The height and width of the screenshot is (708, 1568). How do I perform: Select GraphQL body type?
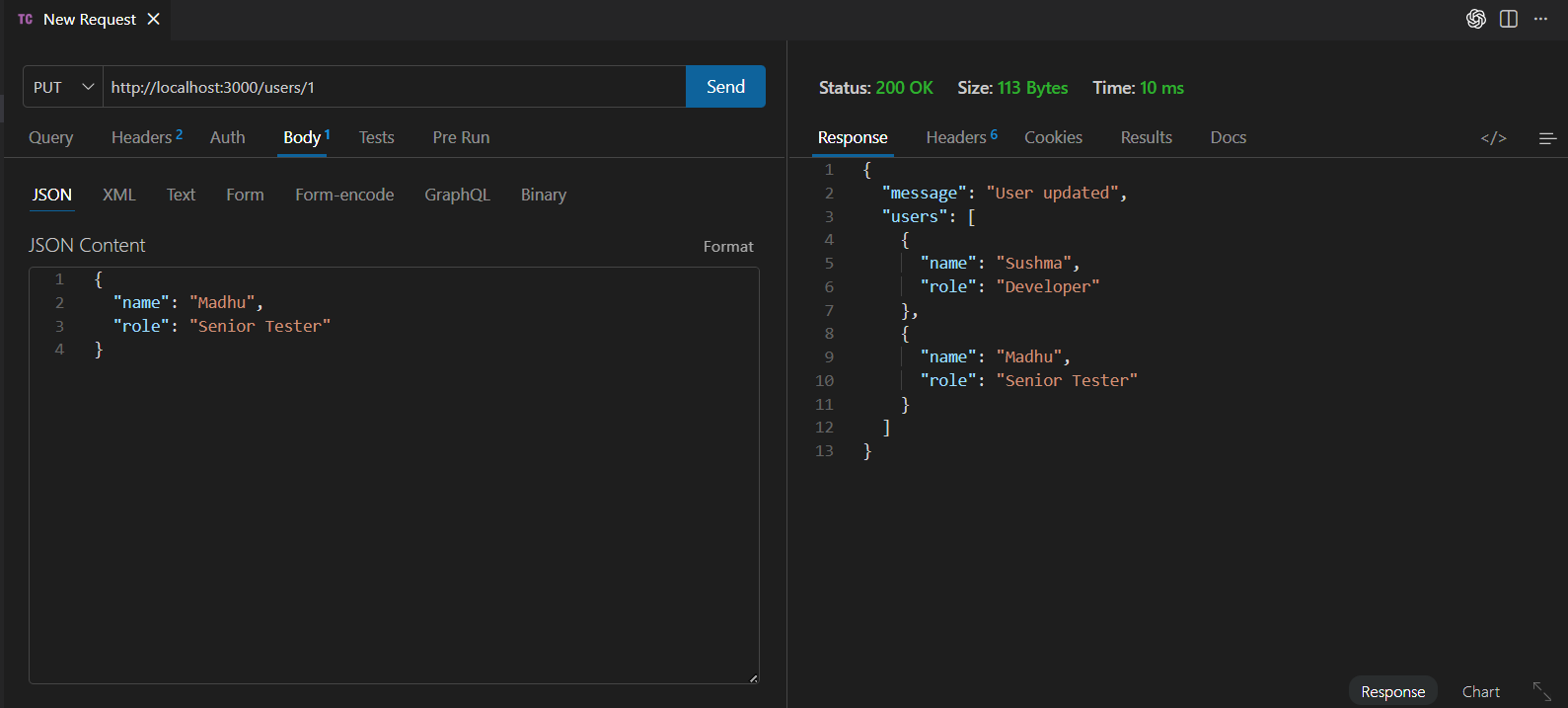coord(457,195)
